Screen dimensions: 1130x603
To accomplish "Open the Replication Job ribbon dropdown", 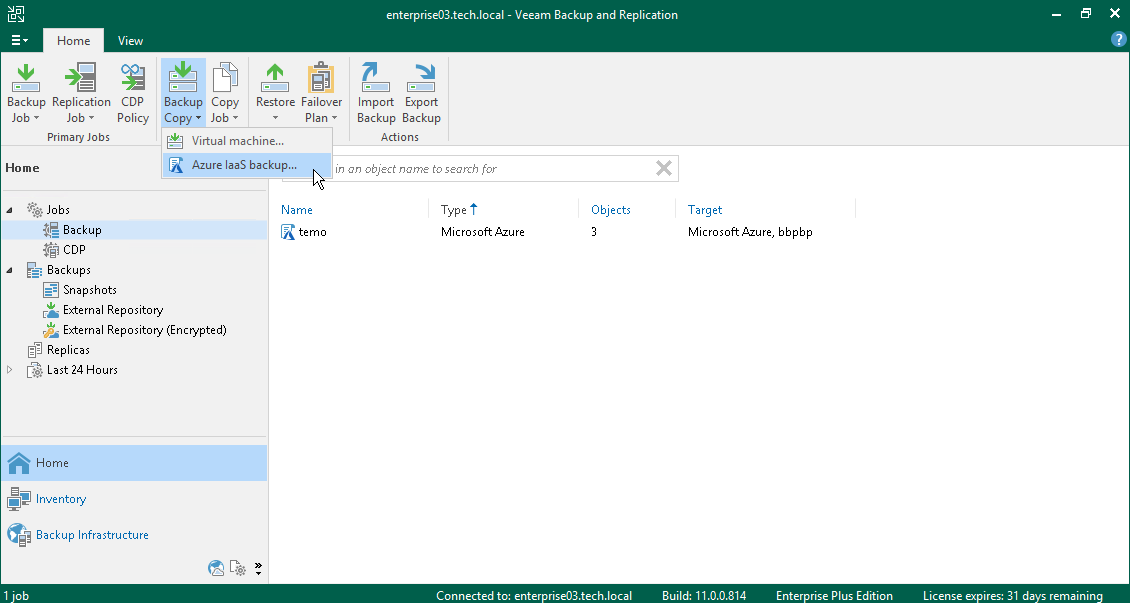I will (x=81, y=93).
